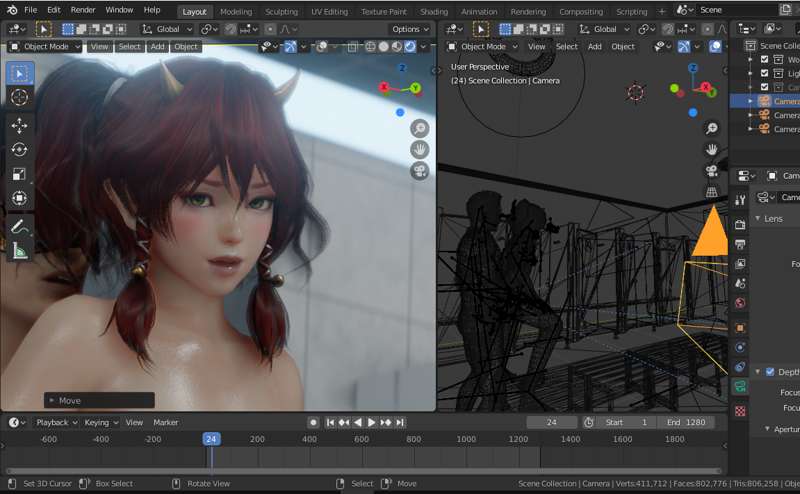Open the Output properties tab (printer icon)

click(740, 244)
